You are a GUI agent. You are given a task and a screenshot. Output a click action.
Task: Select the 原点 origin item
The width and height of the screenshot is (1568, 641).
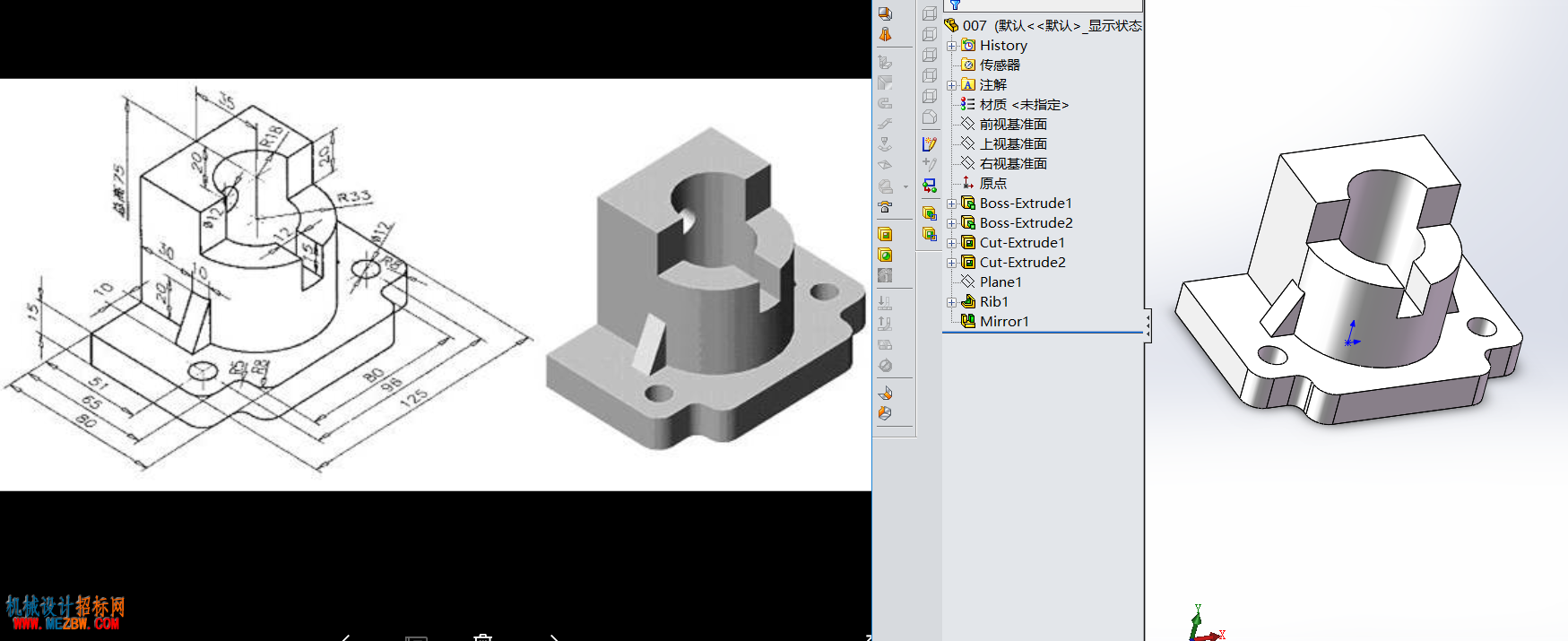[984, 184]
